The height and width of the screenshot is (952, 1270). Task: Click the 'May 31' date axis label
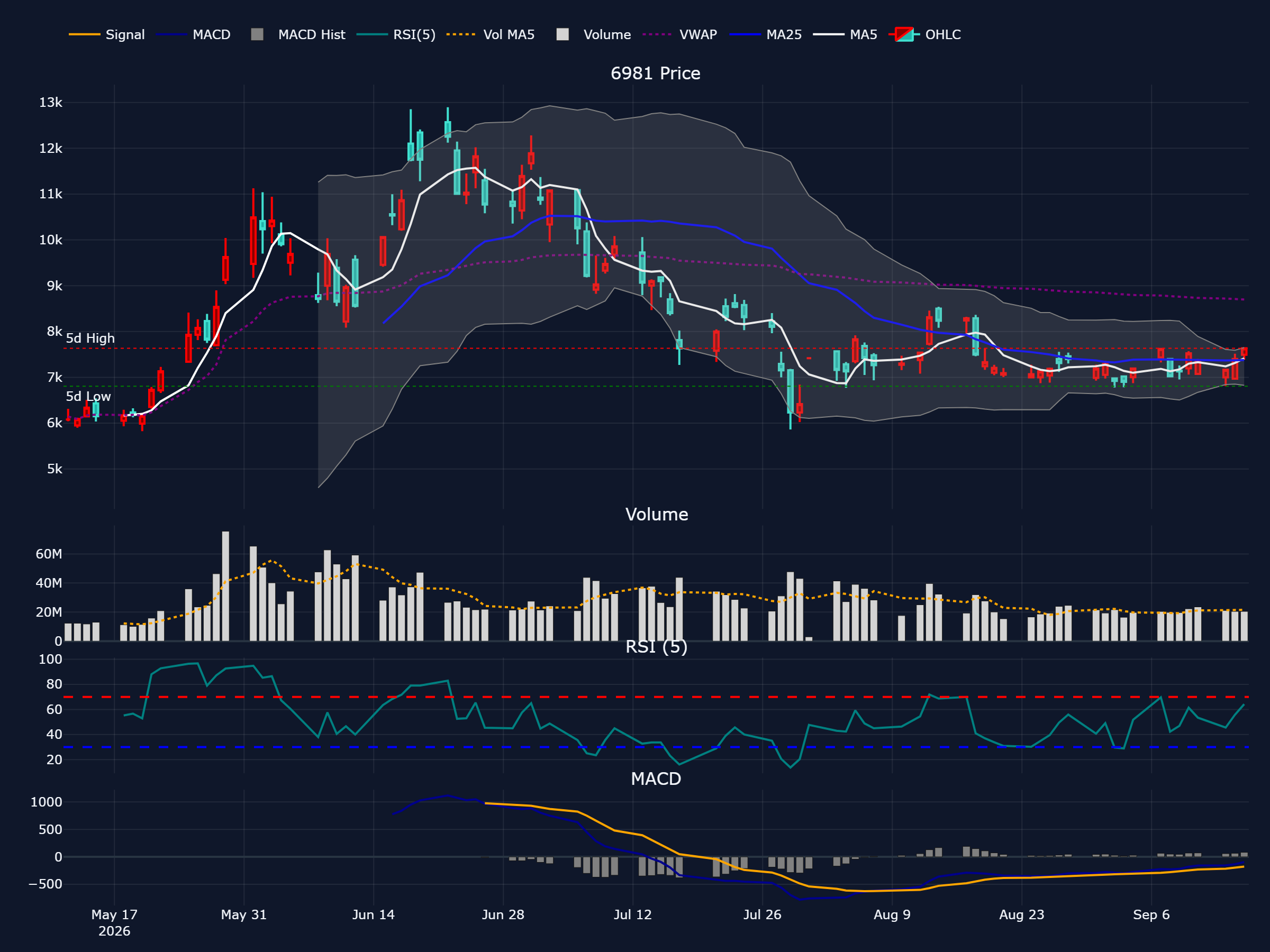[x=244, y=914]
